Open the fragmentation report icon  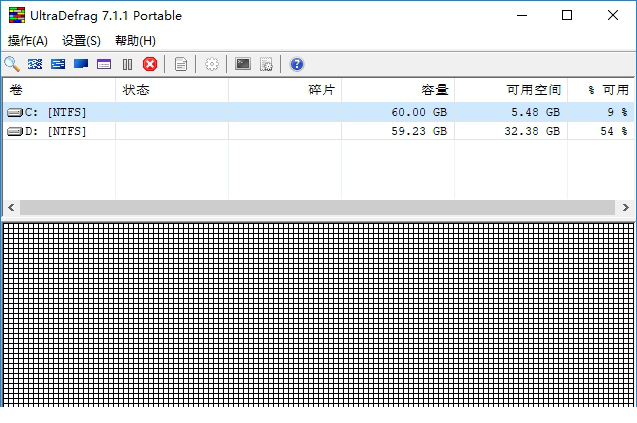click(181, 64)
